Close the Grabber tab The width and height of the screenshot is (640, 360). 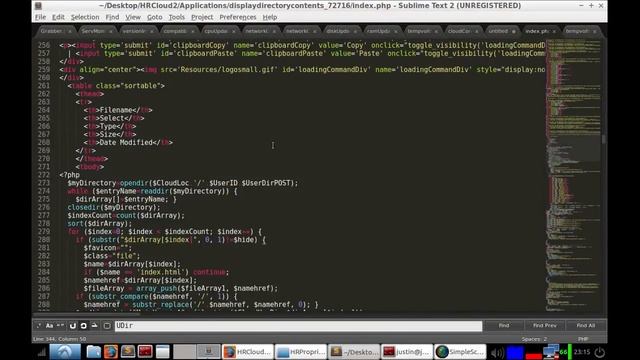point(70,31)
